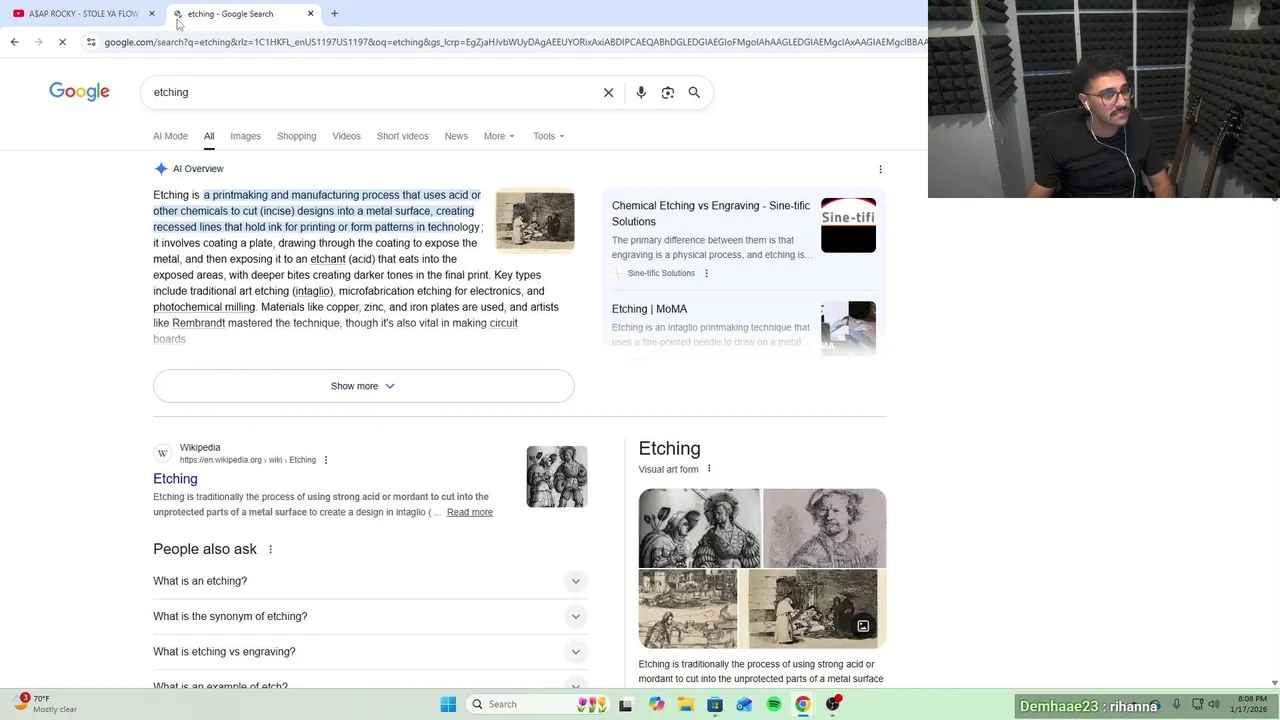
Task: Open AI Overview three-dot options menu
Action: pyautogui.click(x=880, y=169)
